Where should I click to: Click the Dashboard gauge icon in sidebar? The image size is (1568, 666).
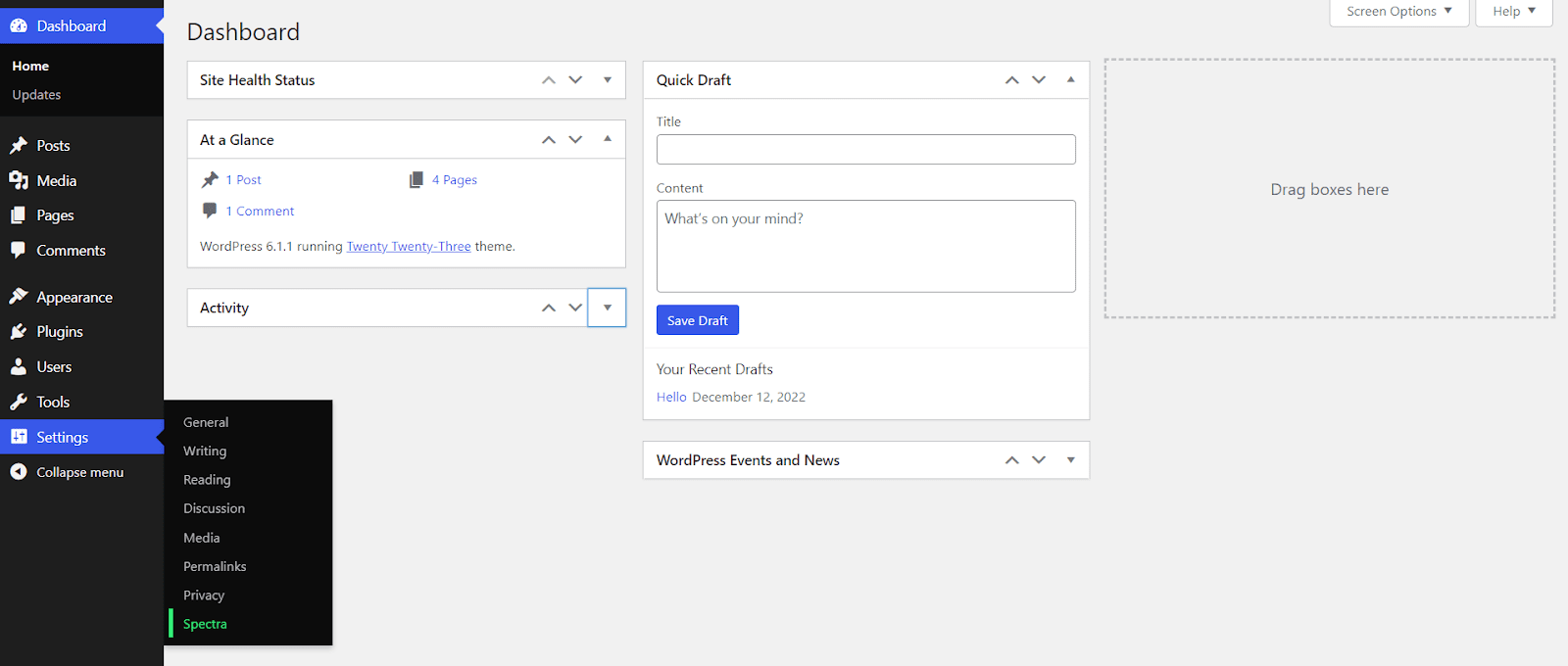tap(19, 26)
